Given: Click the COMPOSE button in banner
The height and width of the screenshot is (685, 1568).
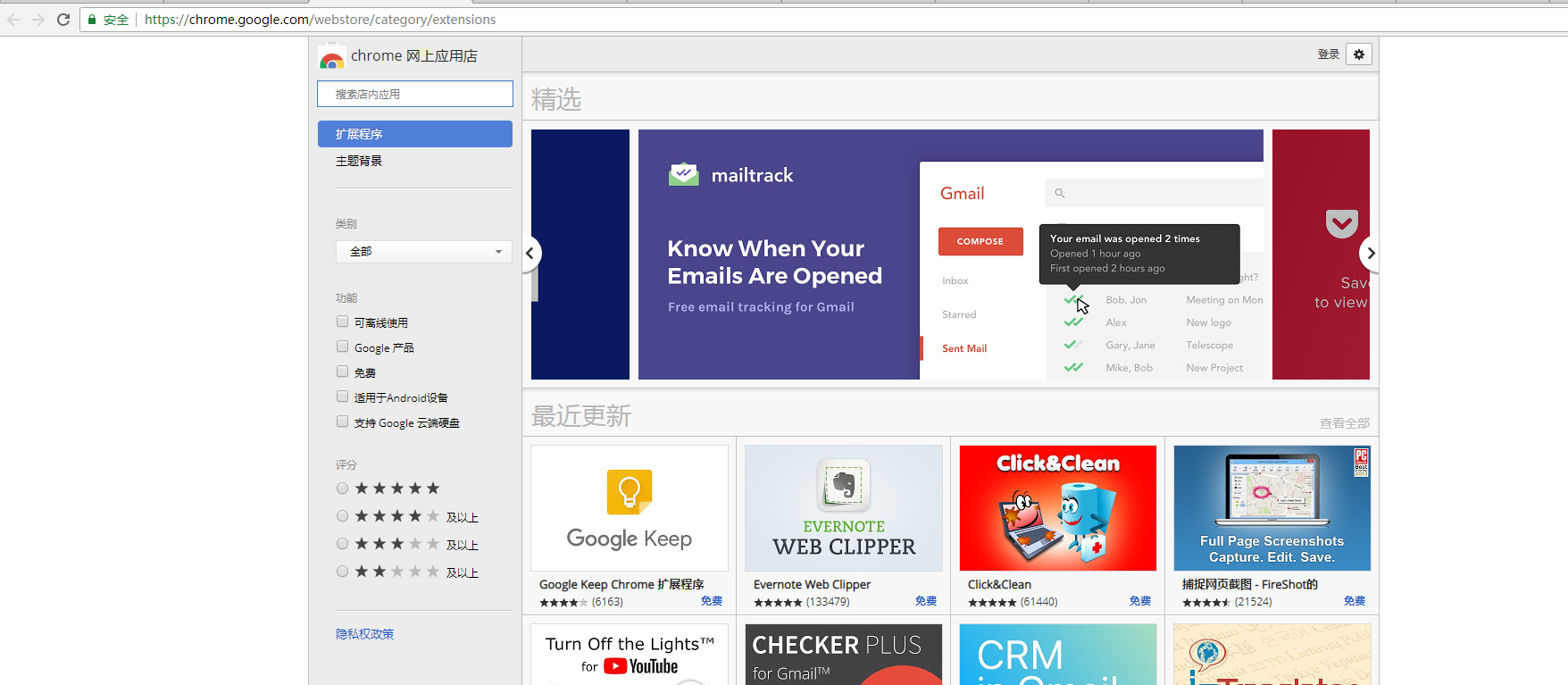Looking at the screenshot, I should click(x=980, y=241).
